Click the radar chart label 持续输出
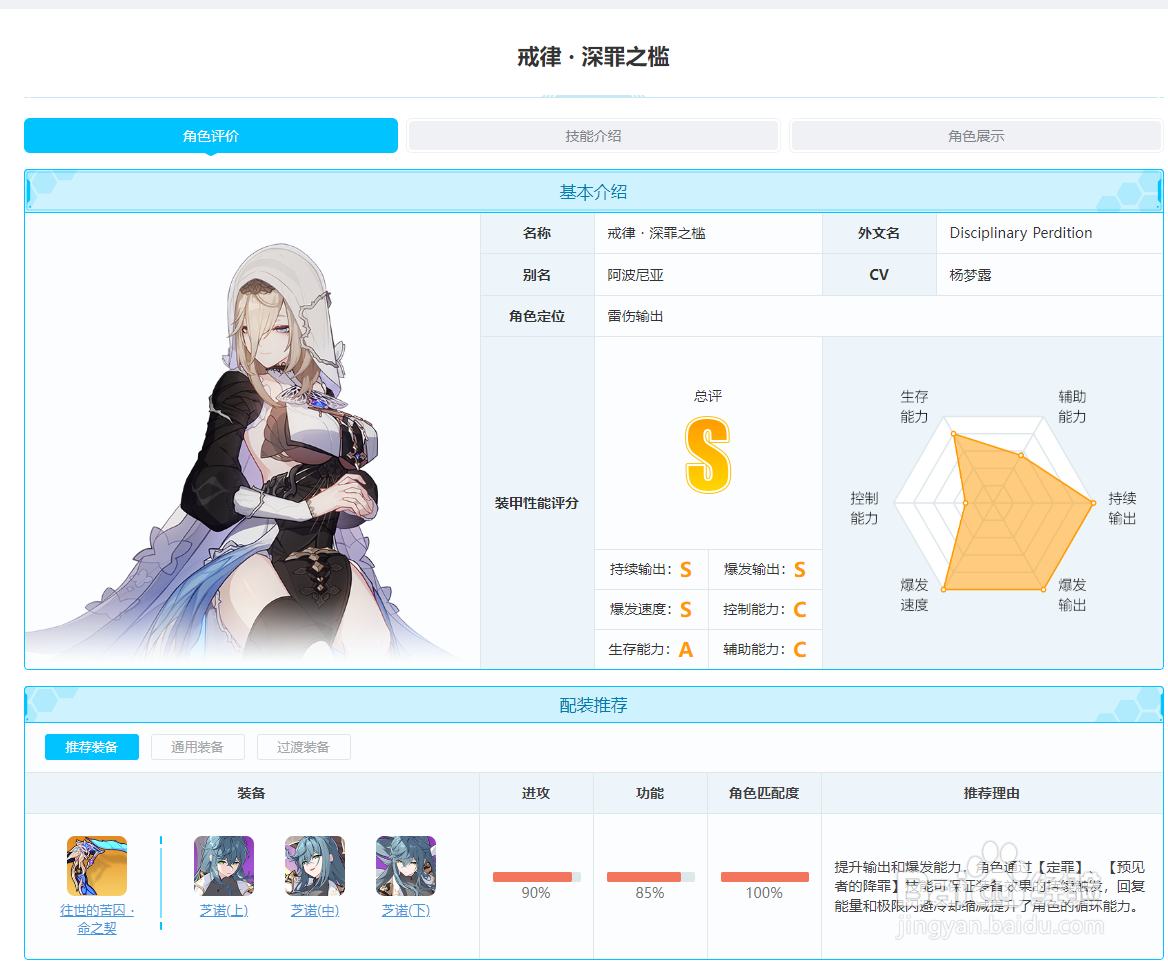1168x966 pixels. pos(1122,508)
